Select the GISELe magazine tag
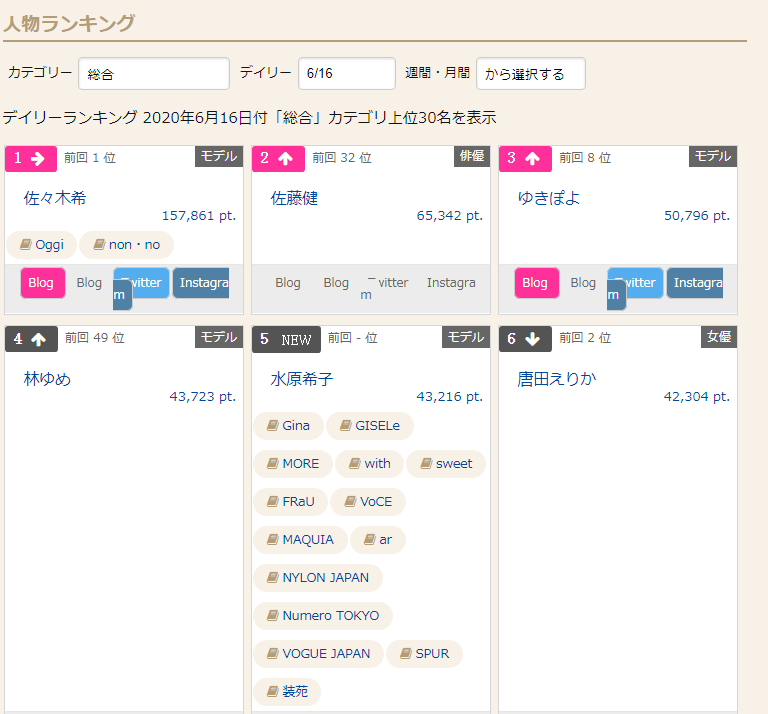Screen dimensions: 768x714 pos(370,426)
